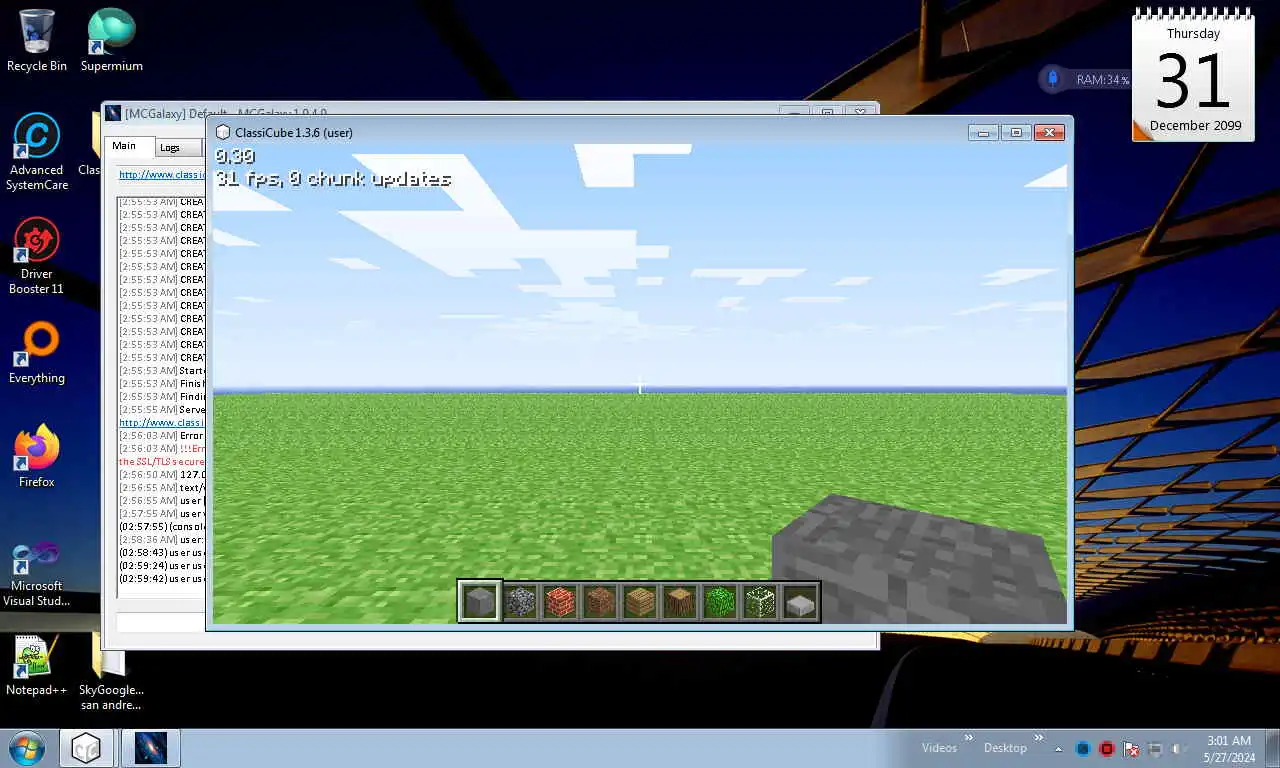Viewport: 1280px width, 768px height.
Task: Click the ClassiCube 1.3.6 (user) title bar
Action: pyautogui.click(x=294, y=132)
